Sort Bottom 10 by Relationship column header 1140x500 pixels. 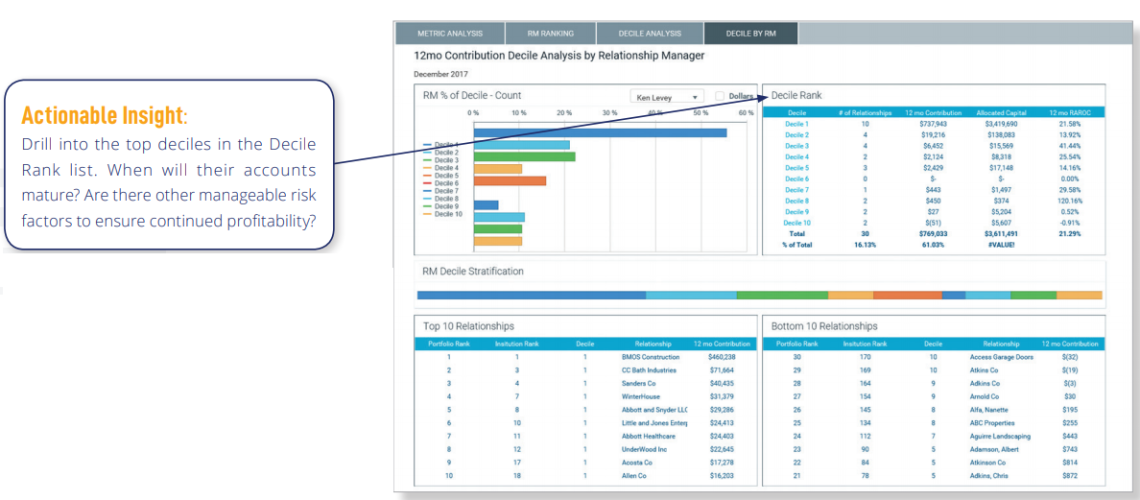tap(1000, 343)
